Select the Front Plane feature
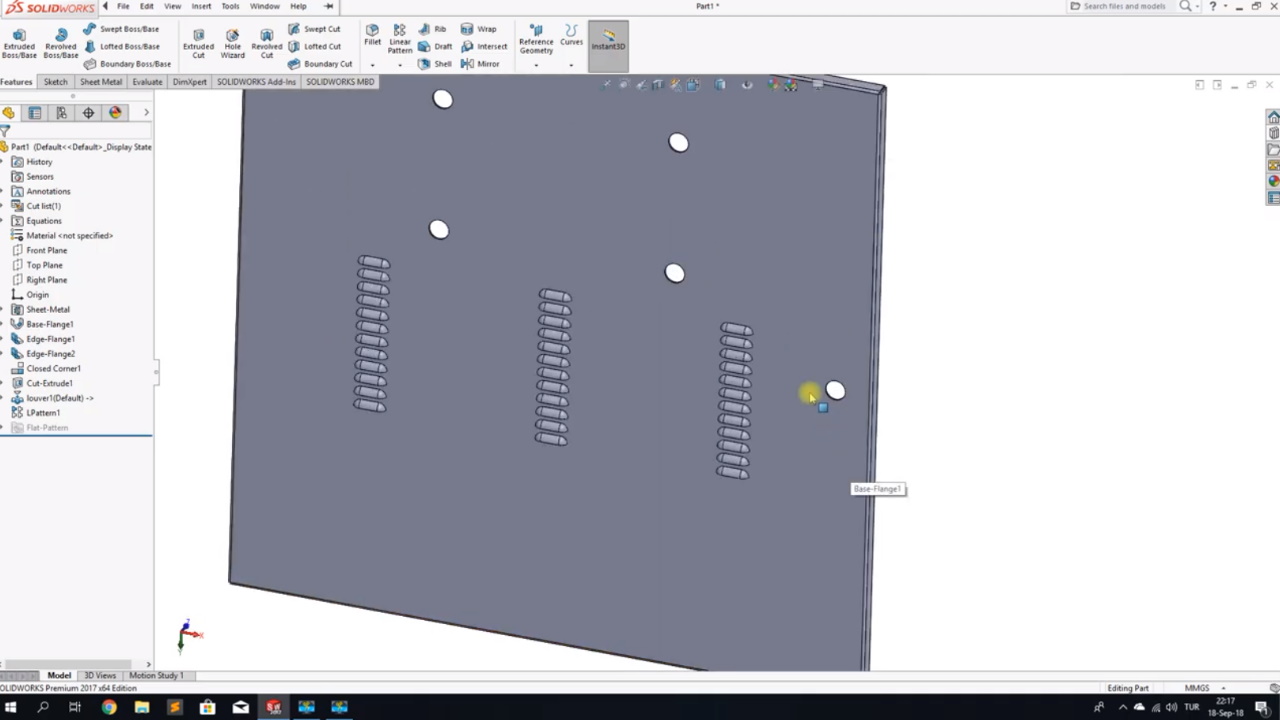This screenshot has height=720, width=1280. [46, 250]
